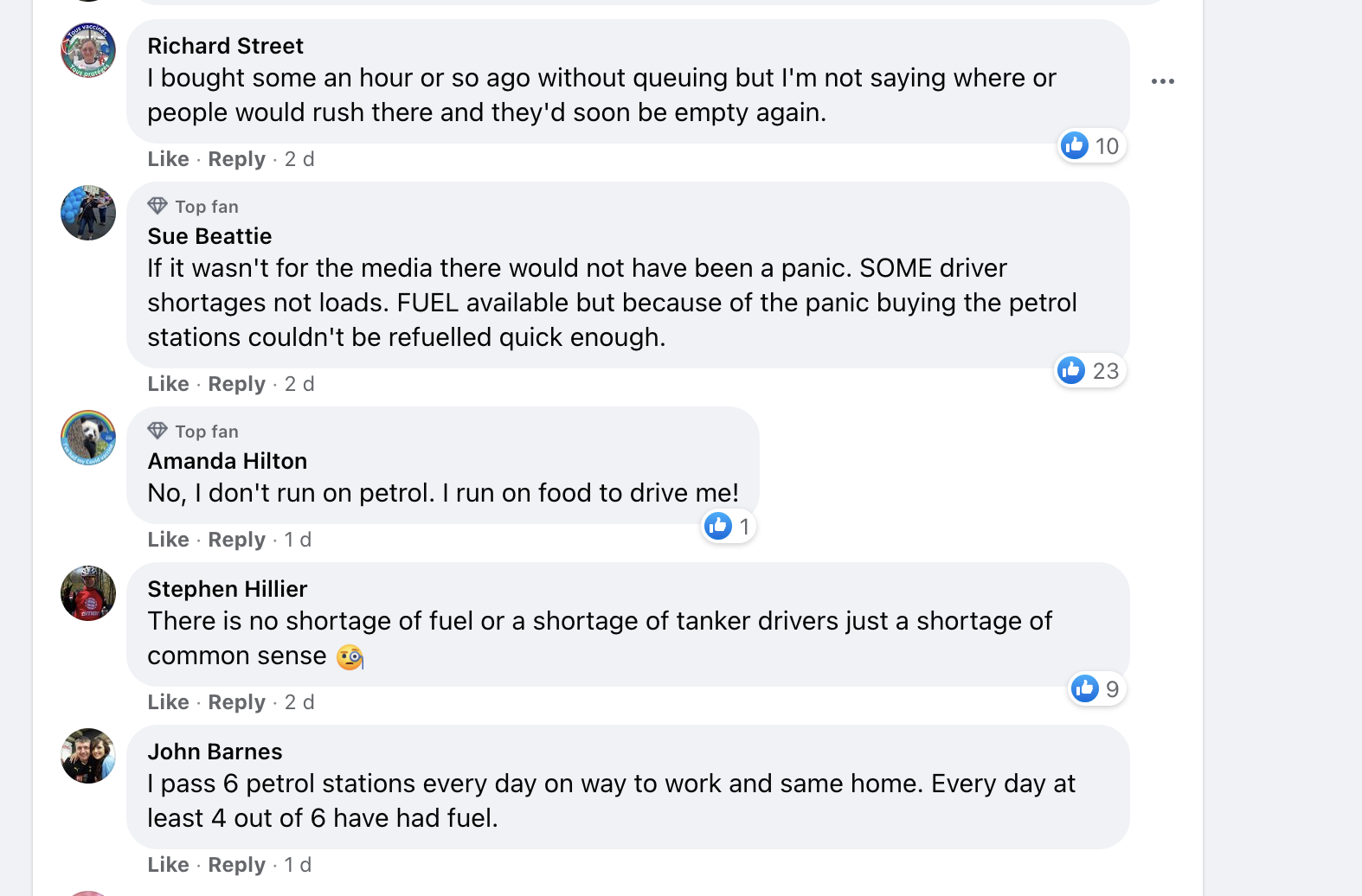View the 9 reactions on Stephen Hillier's comment

coord(1096,689)
